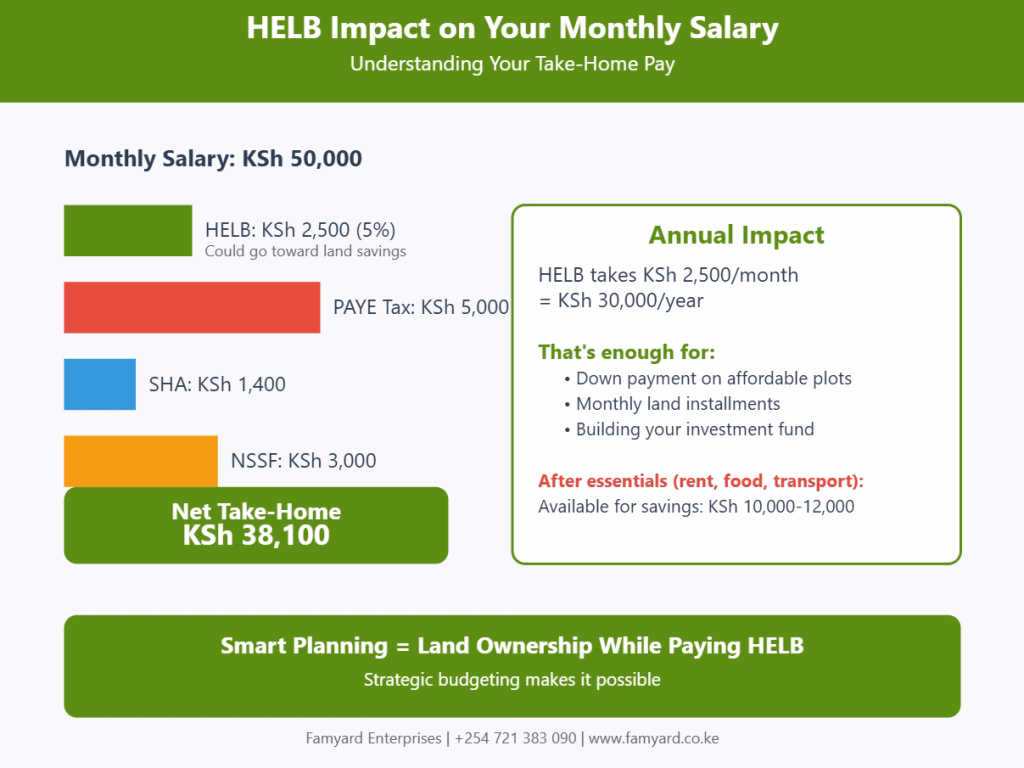
Task: Click the Monthly Salary: KSh 50,000 heading
Action: [x=213, y=159]
